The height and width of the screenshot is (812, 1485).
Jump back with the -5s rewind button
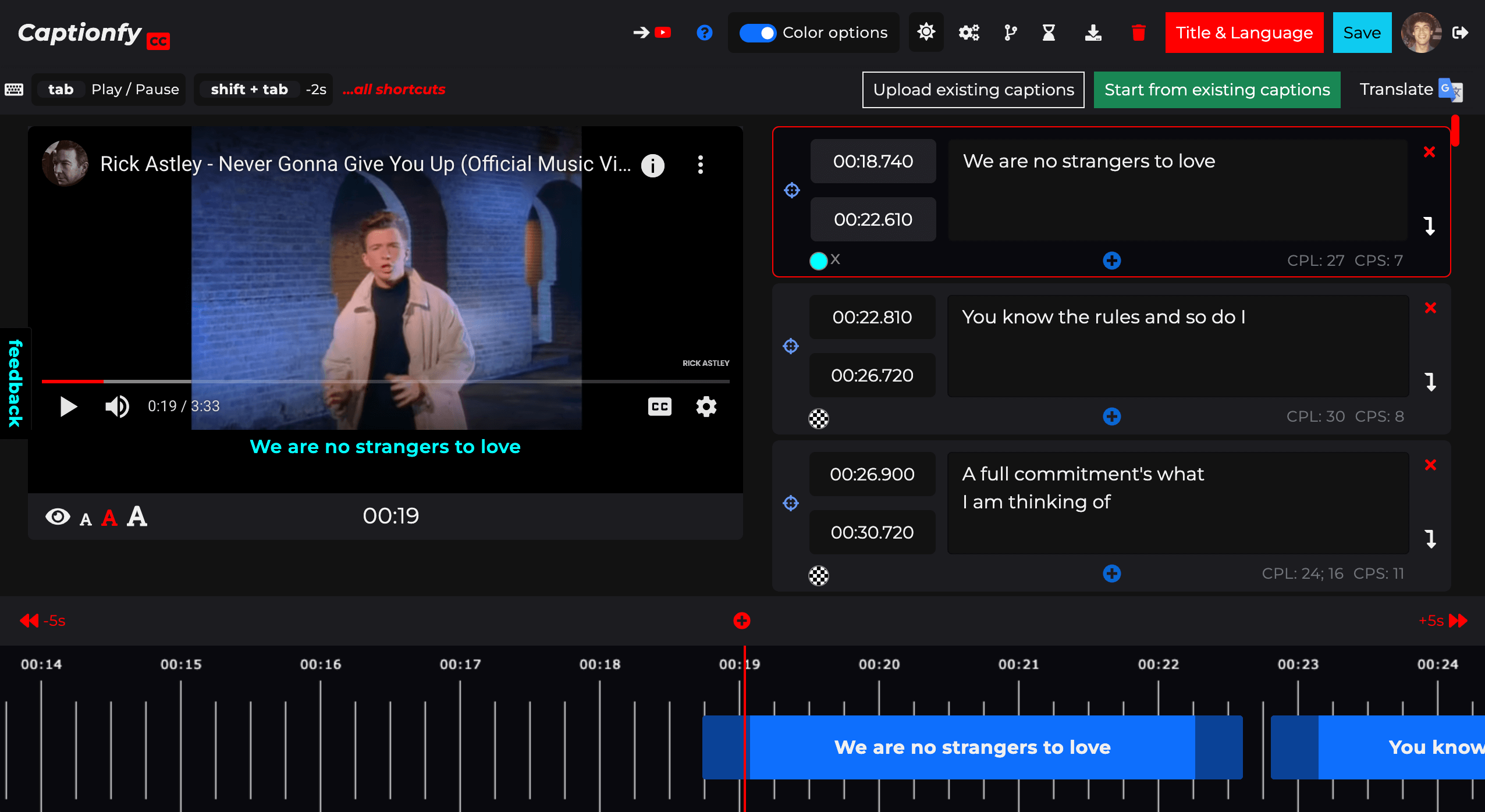tap(42, 621)
